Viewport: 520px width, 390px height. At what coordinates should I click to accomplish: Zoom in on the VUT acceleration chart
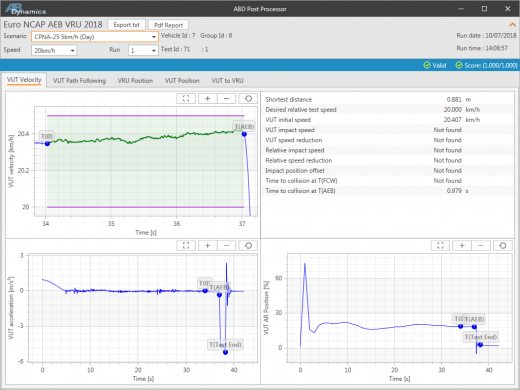point(207,246)
